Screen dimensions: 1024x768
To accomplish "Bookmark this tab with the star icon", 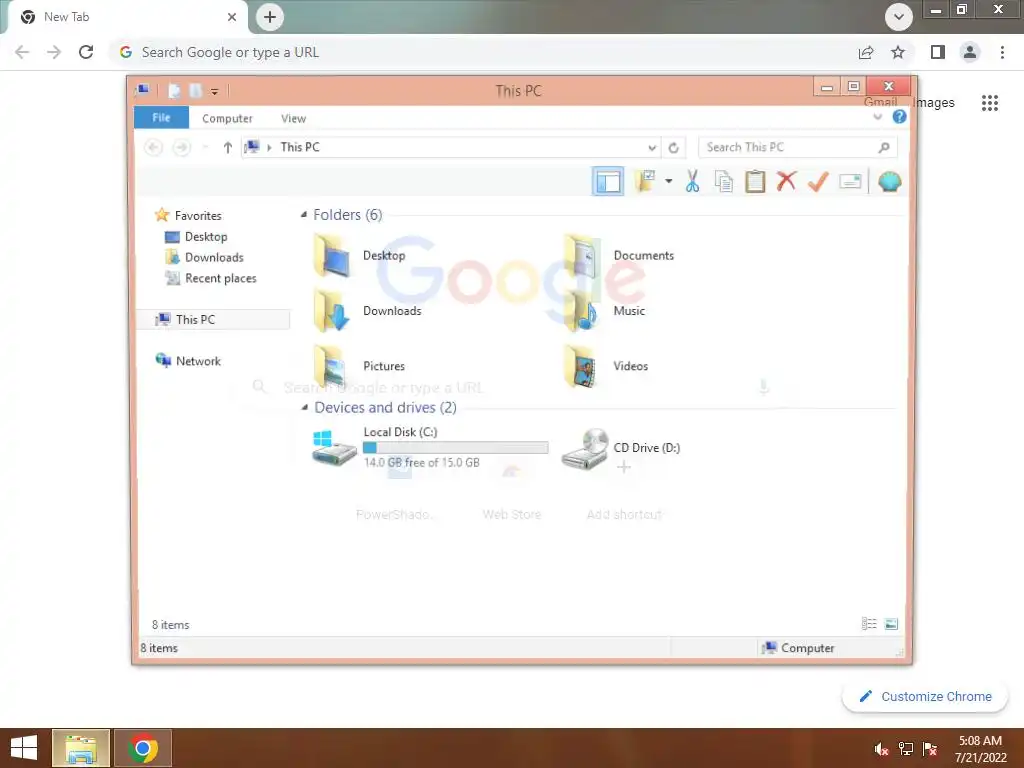I will pos(898,52).
